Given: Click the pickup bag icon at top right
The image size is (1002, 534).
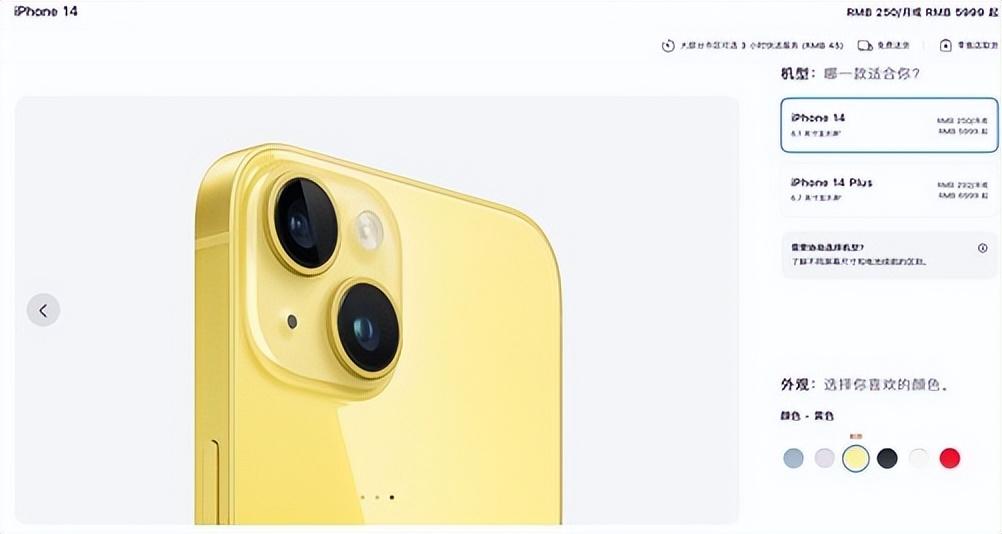Looking at the screenshot, I should pyautogui.click(x=946, y=46).
